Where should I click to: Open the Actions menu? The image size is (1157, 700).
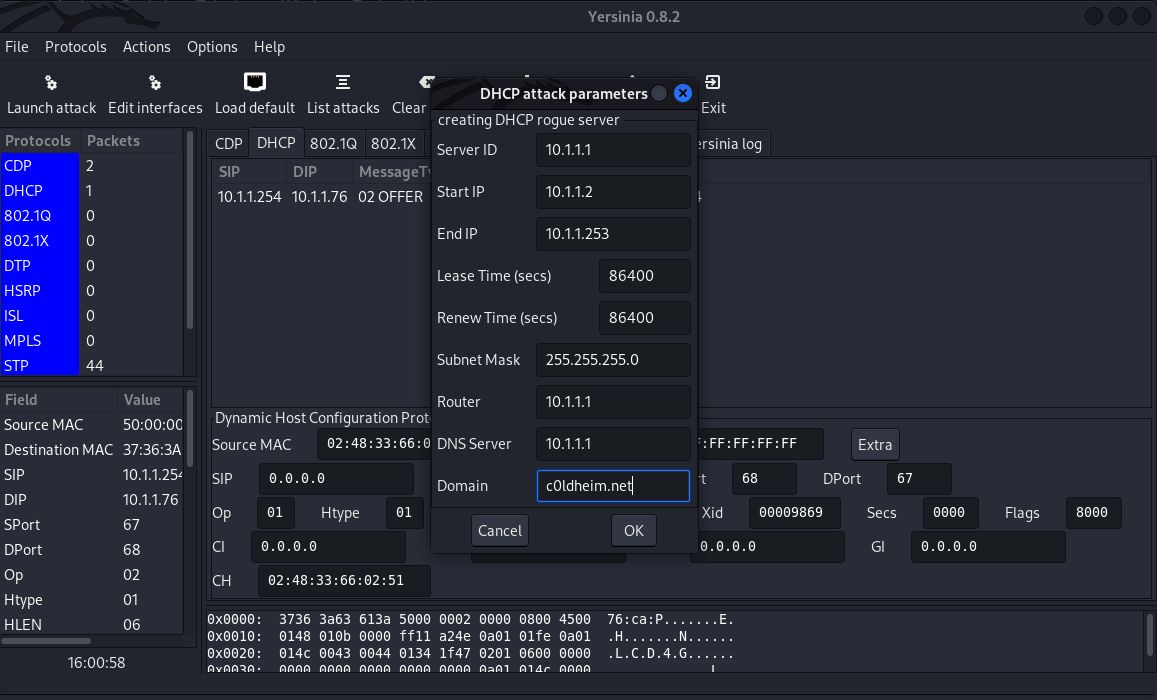[146, 47]
